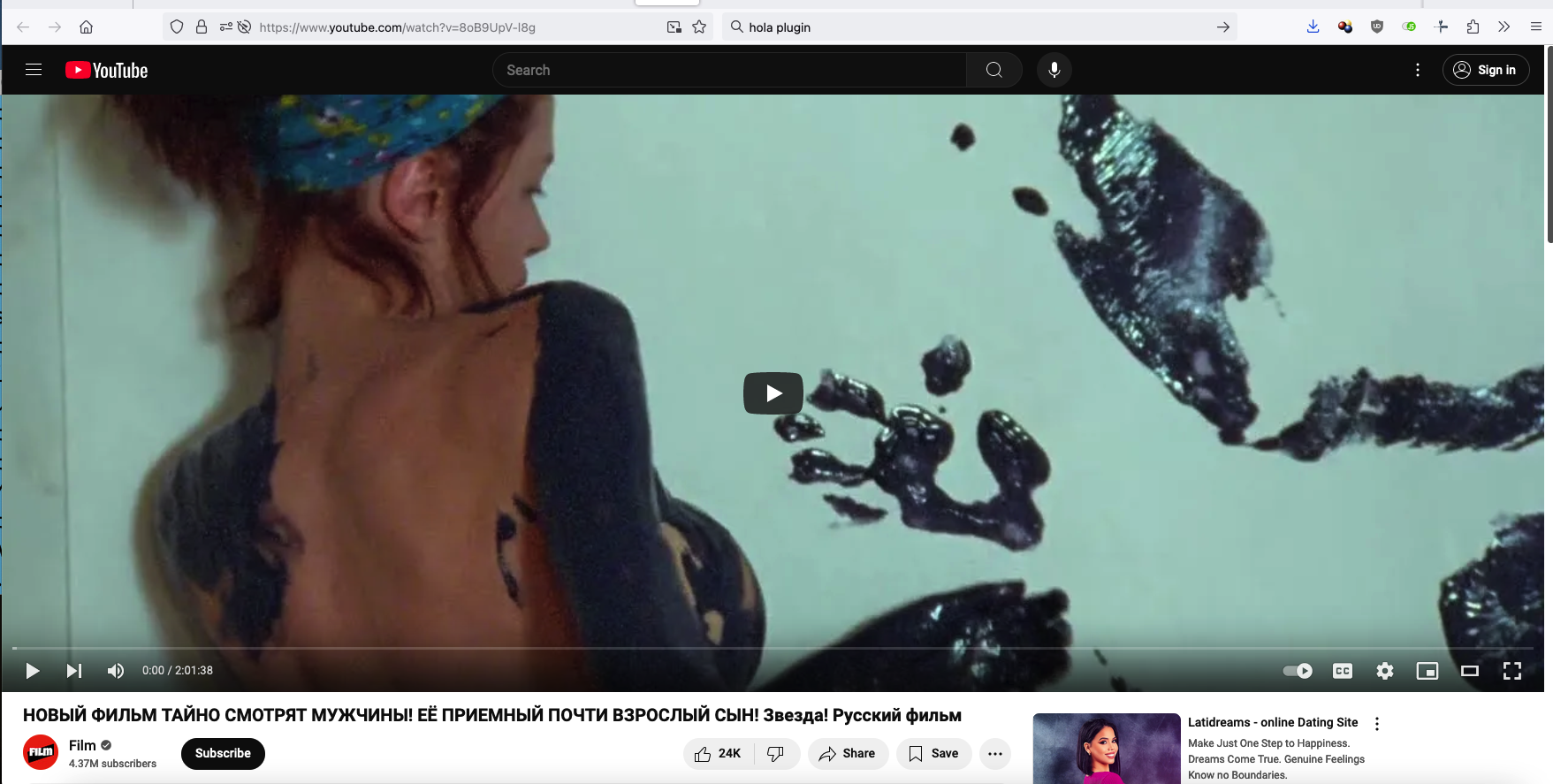Viewport: 1553px width, 784px height.
Task: Go back in the browser
Action: (x=23, y=27)
